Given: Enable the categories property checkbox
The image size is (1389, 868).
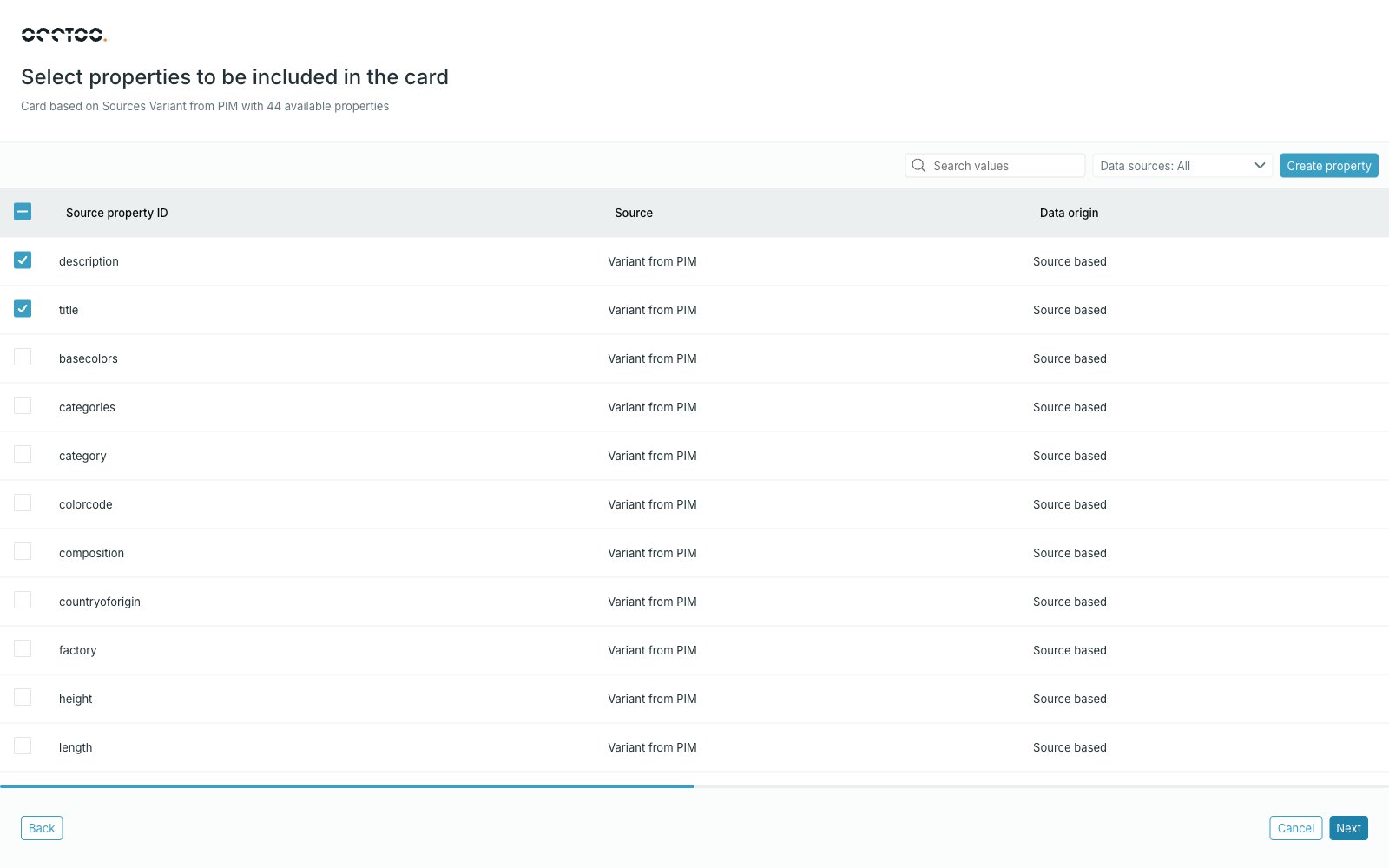Looking at the screenshot, I should (23, 405).
